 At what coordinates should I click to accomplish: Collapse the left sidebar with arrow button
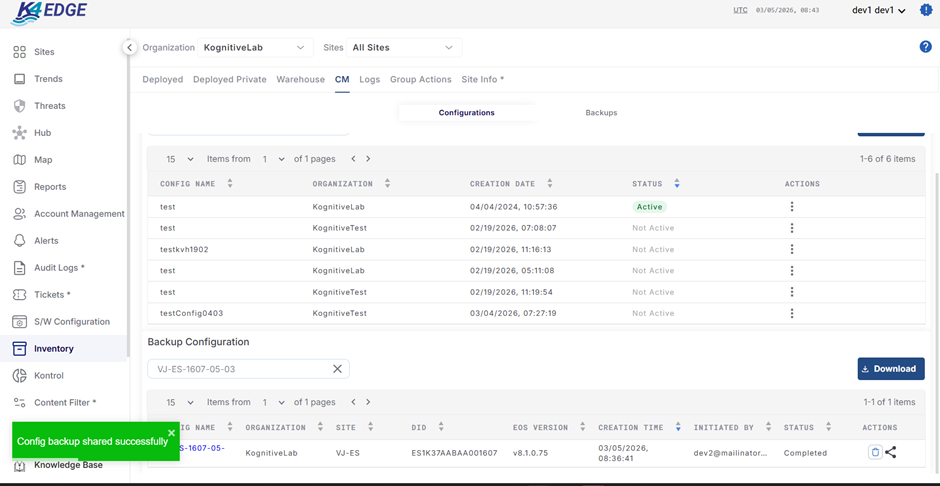tap(129, 47)
